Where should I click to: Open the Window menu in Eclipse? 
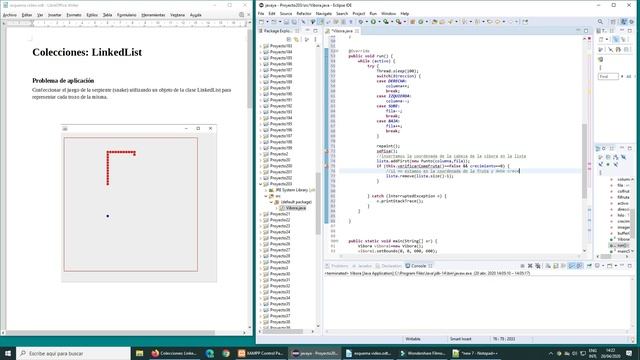(x=388, y=13)
